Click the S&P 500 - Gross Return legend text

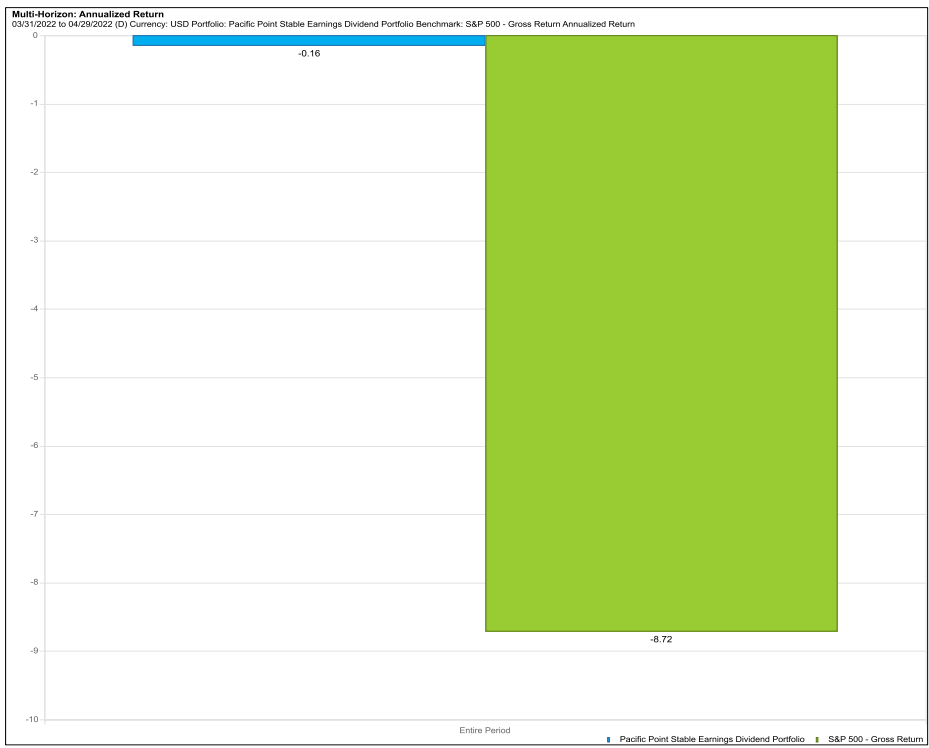point(876,739)
